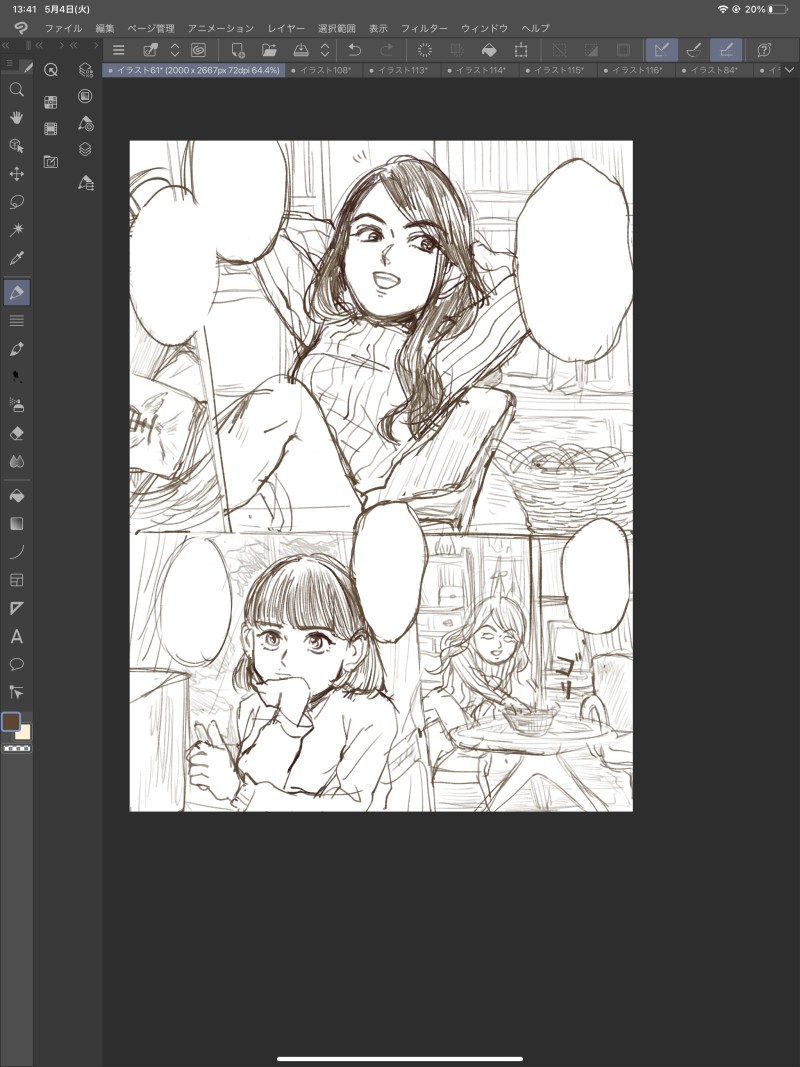The width and height of the screenshot is (800, 1067).
Task: Switch to the イラスト84 tab
Action: [x=714, y=70]
